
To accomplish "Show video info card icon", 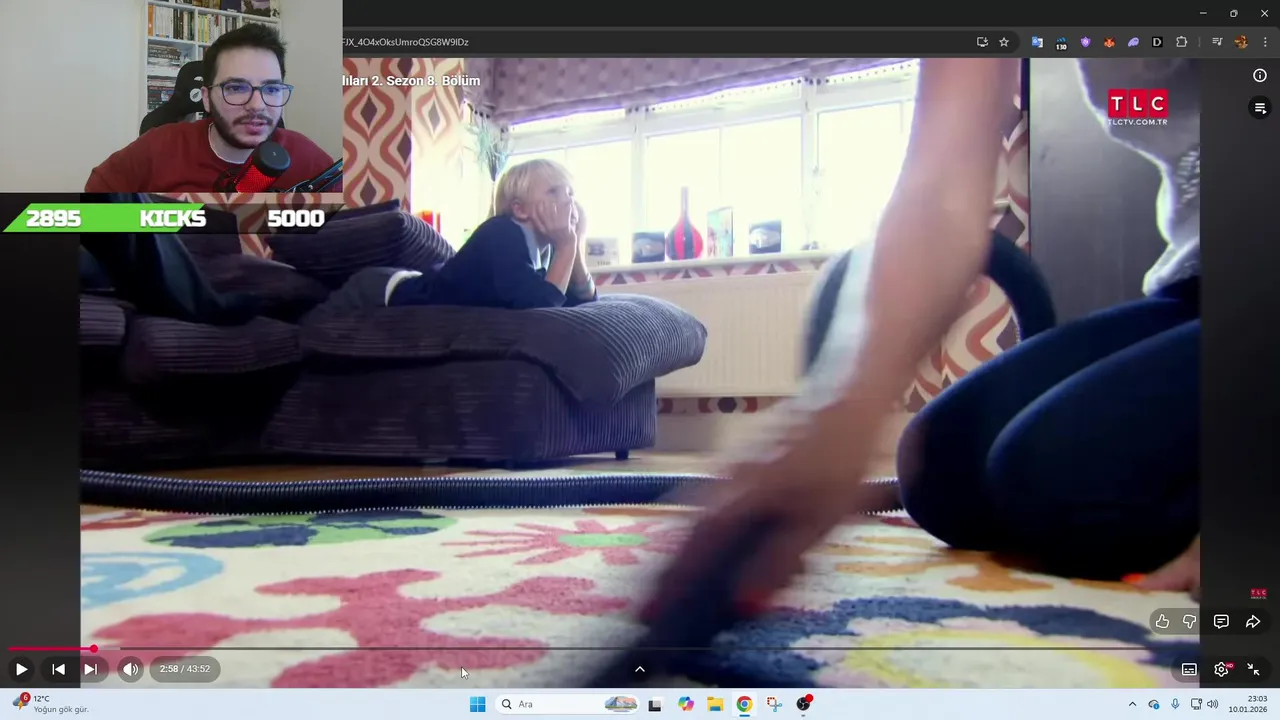I will (1260, 75).
